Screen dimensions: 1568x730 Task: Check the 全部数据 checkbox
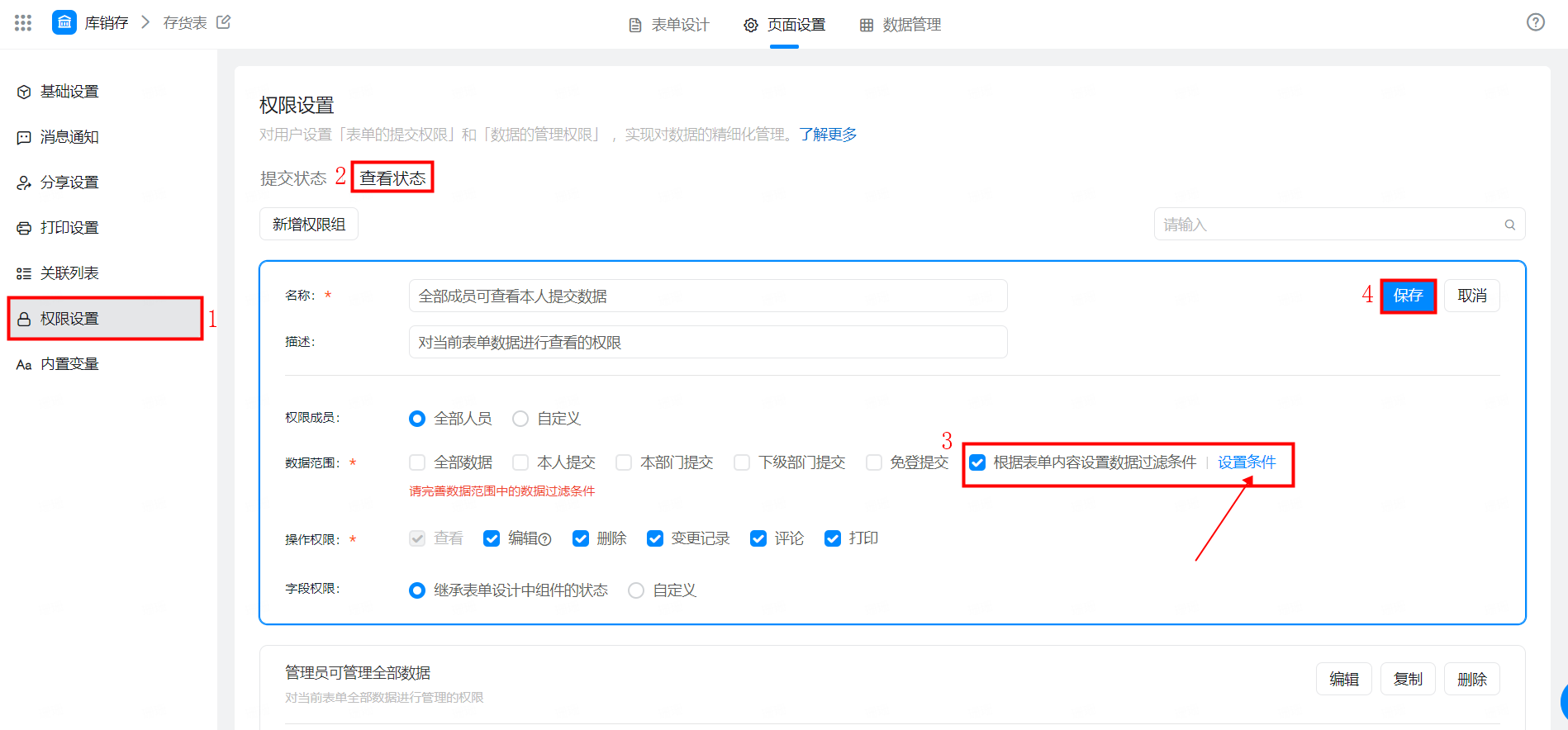pyautogui.click(x=417, y=462)
